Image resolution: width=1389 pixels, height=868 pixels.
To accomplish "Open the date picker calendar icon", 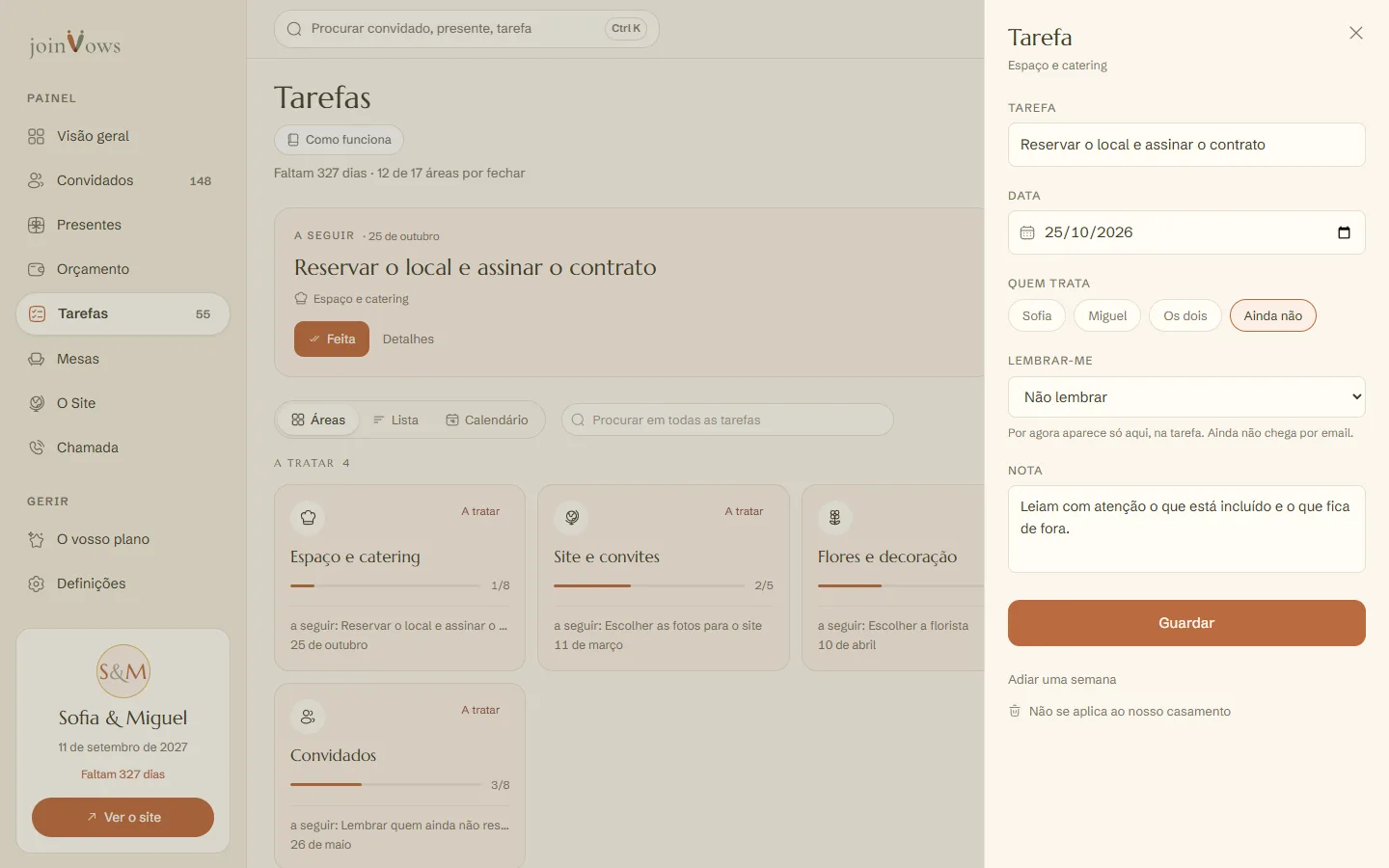I will (1344, 232).
